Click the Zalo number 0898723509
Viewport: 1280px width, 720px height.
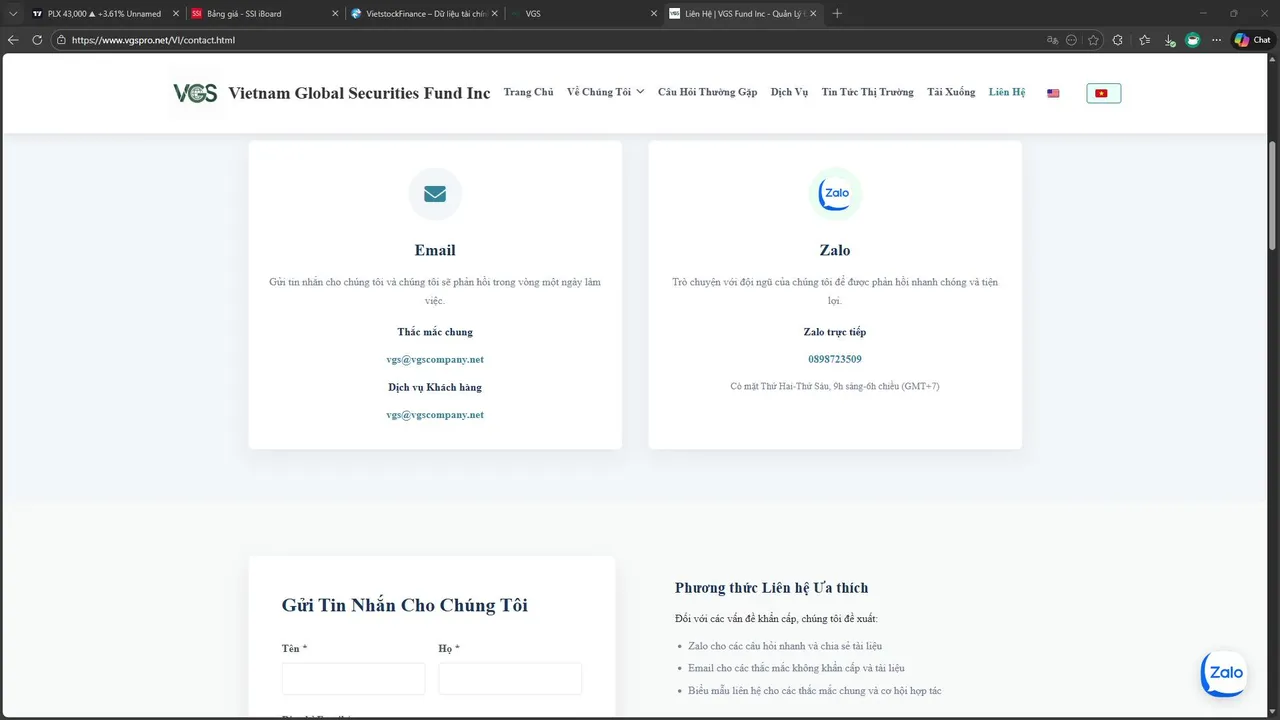(835, 359)
